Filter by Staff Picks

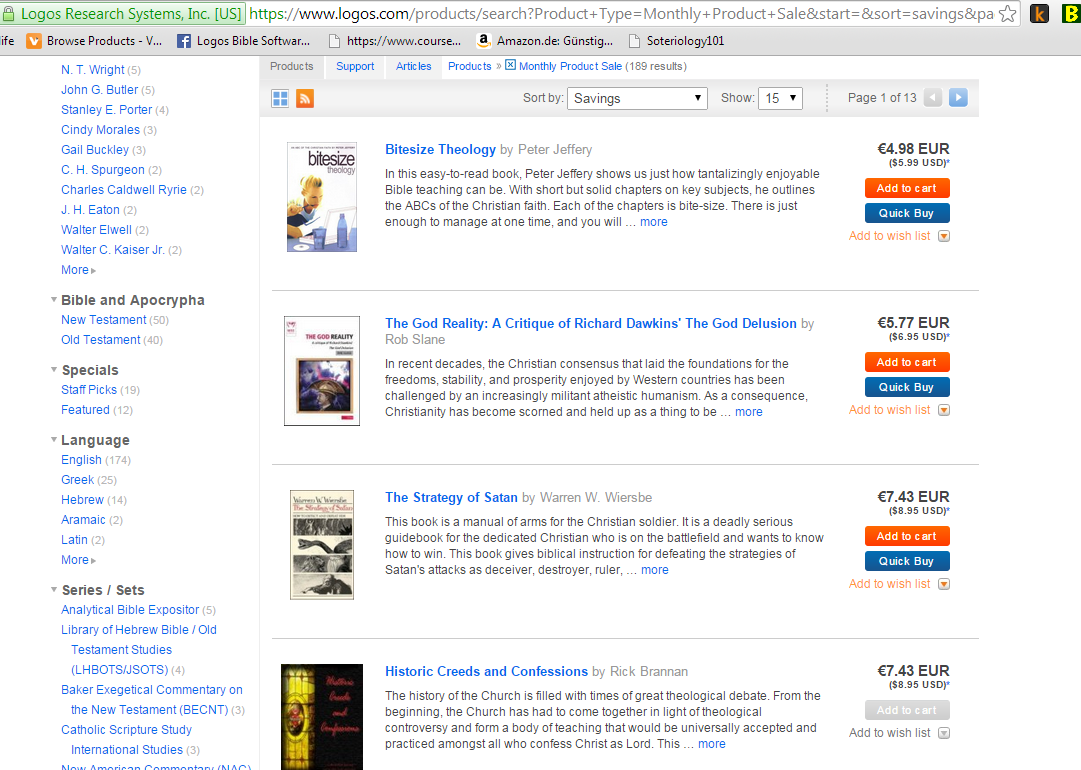tap(89, 390)
